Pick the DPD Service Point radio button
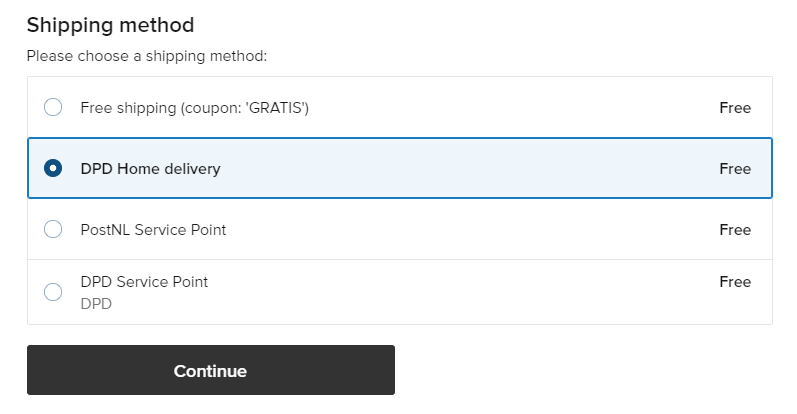 (53, 292)
